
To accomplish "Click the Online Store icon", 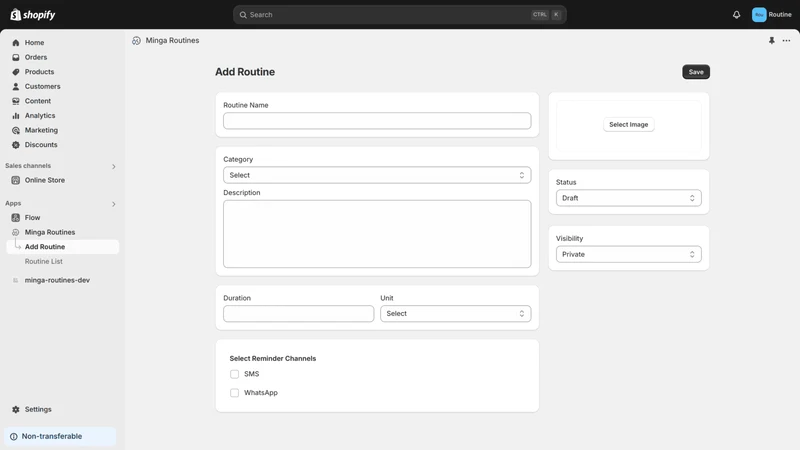I will point(16,180).
